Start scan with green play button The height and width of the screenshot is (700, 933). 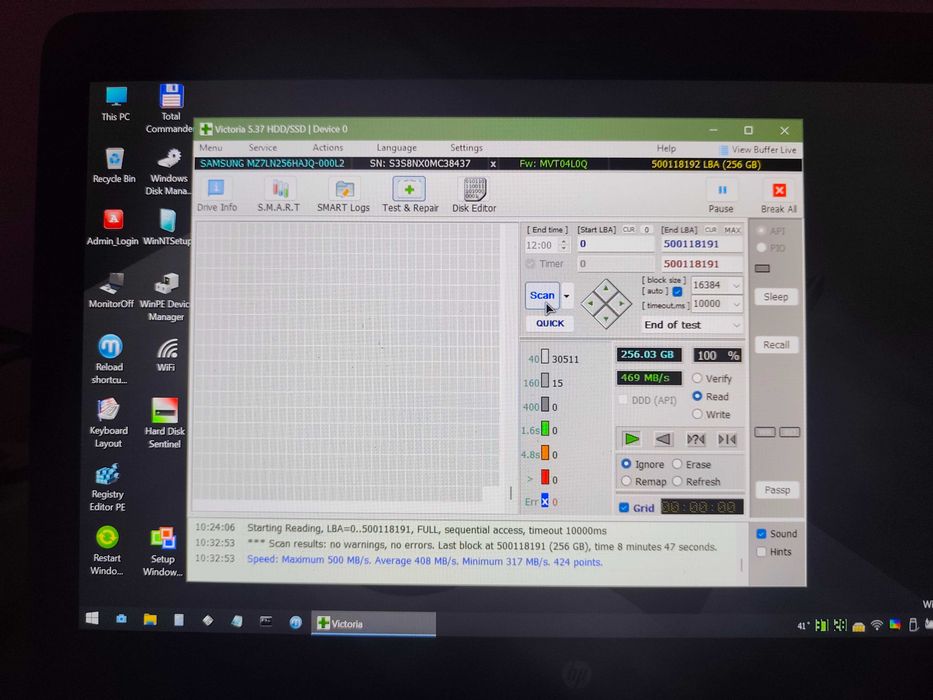point(631,439)
